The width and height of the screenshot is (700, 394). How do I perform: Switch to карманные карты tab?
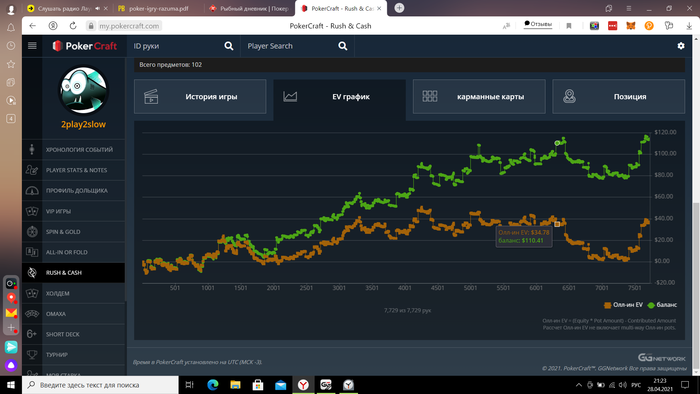point(479,96)
